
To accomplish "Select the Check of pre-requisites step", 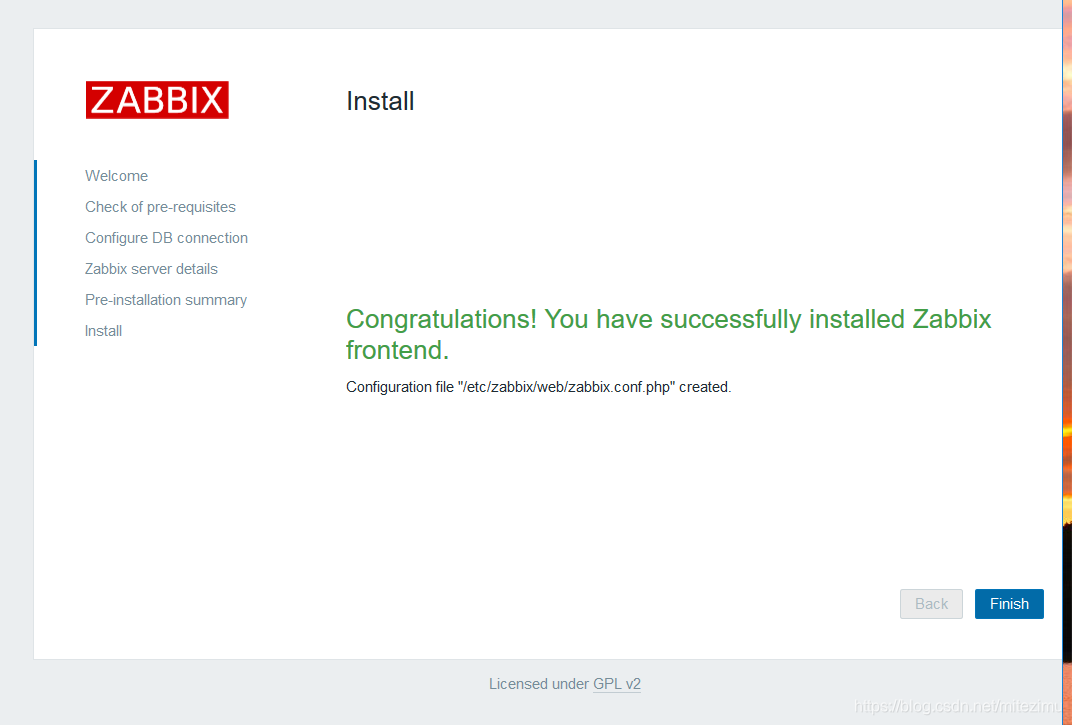I will coord(160,207).
